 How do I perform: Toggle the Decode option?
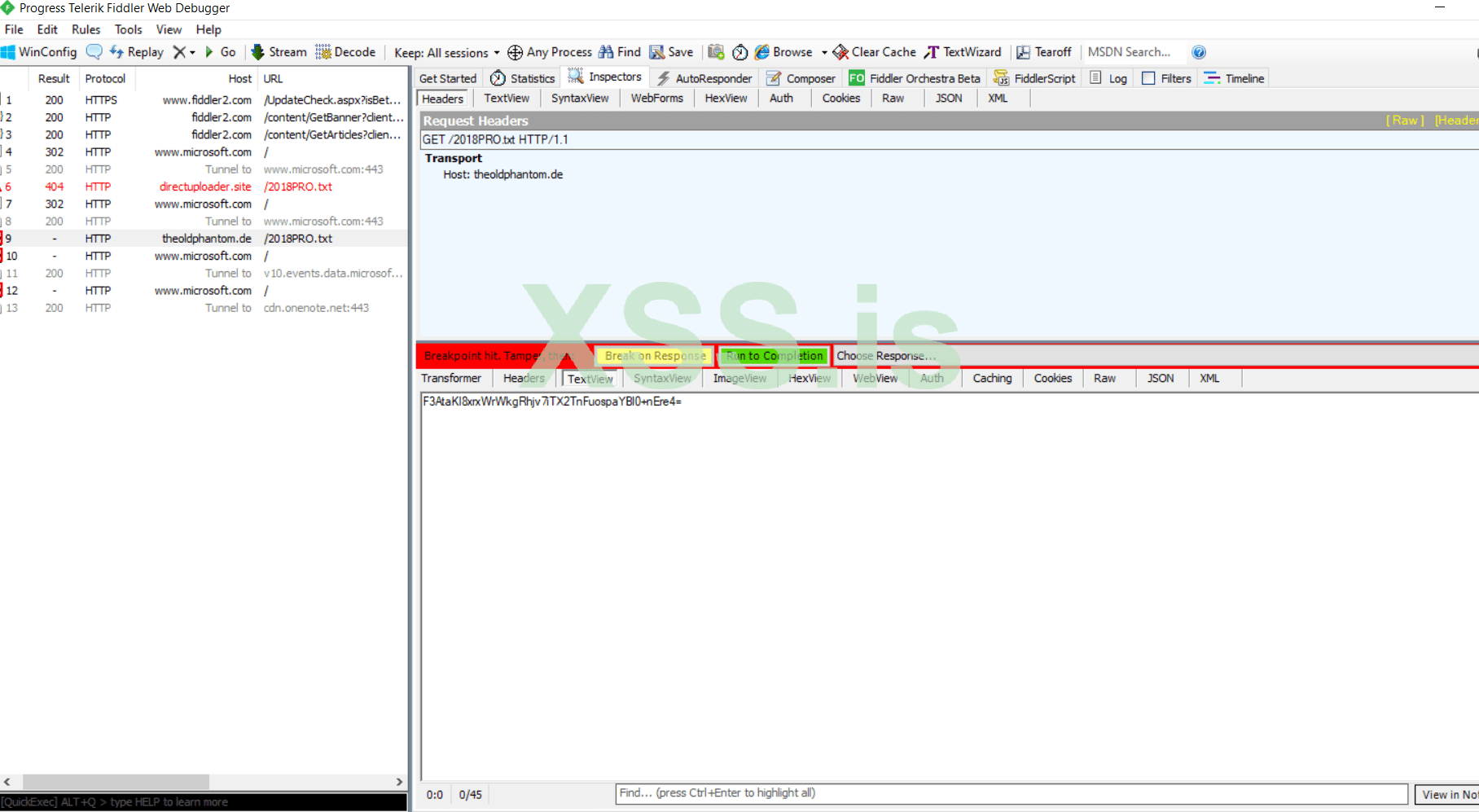(x=346, y=52)
